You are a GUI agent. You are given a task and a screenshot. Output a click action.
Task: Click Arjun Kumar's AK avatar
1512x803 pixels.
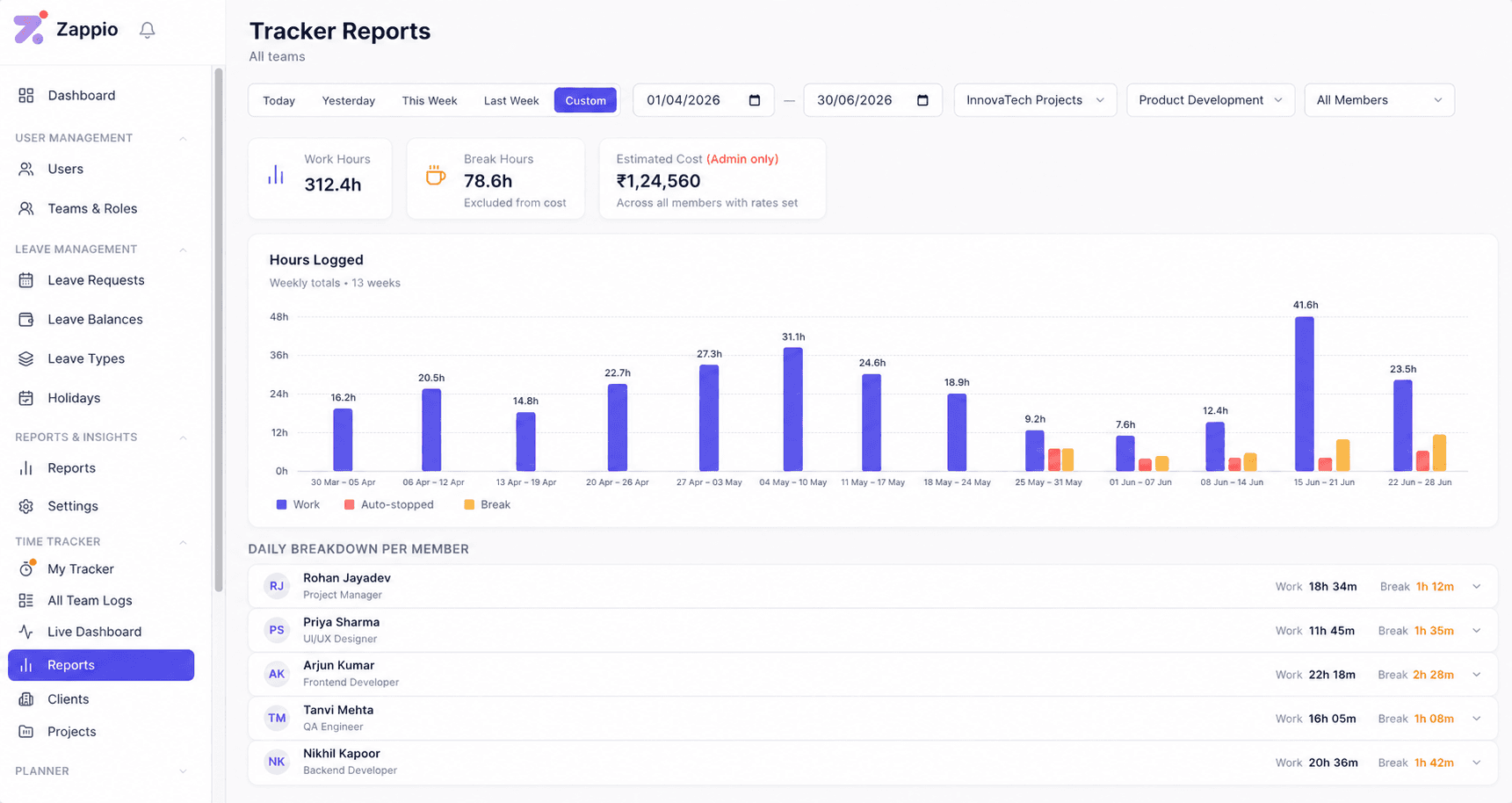(277, 674)
